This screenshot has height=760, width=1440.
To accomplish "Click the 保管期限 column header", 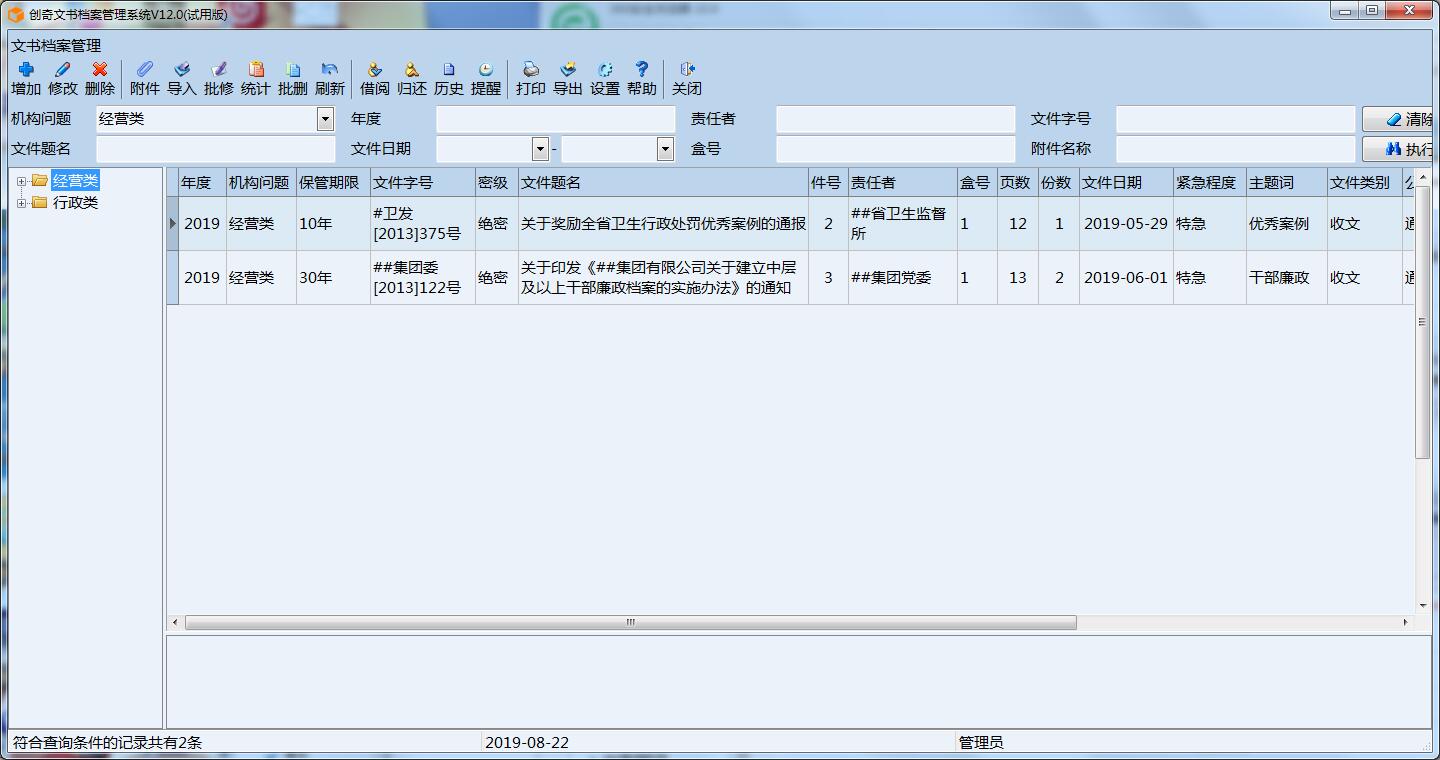I will (x=333, y=183).
